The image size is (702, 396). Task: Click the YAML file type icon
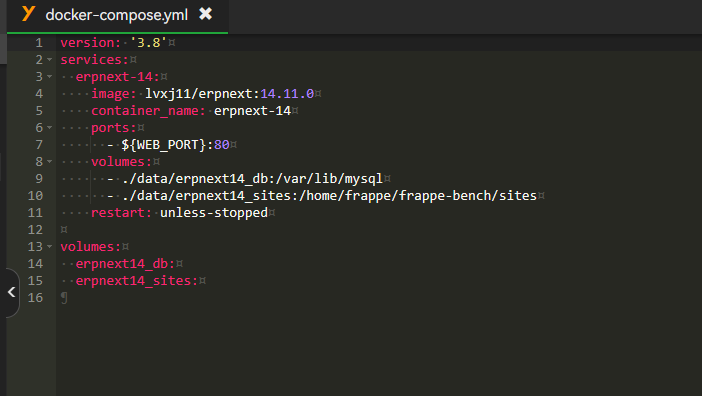(28, 13)
